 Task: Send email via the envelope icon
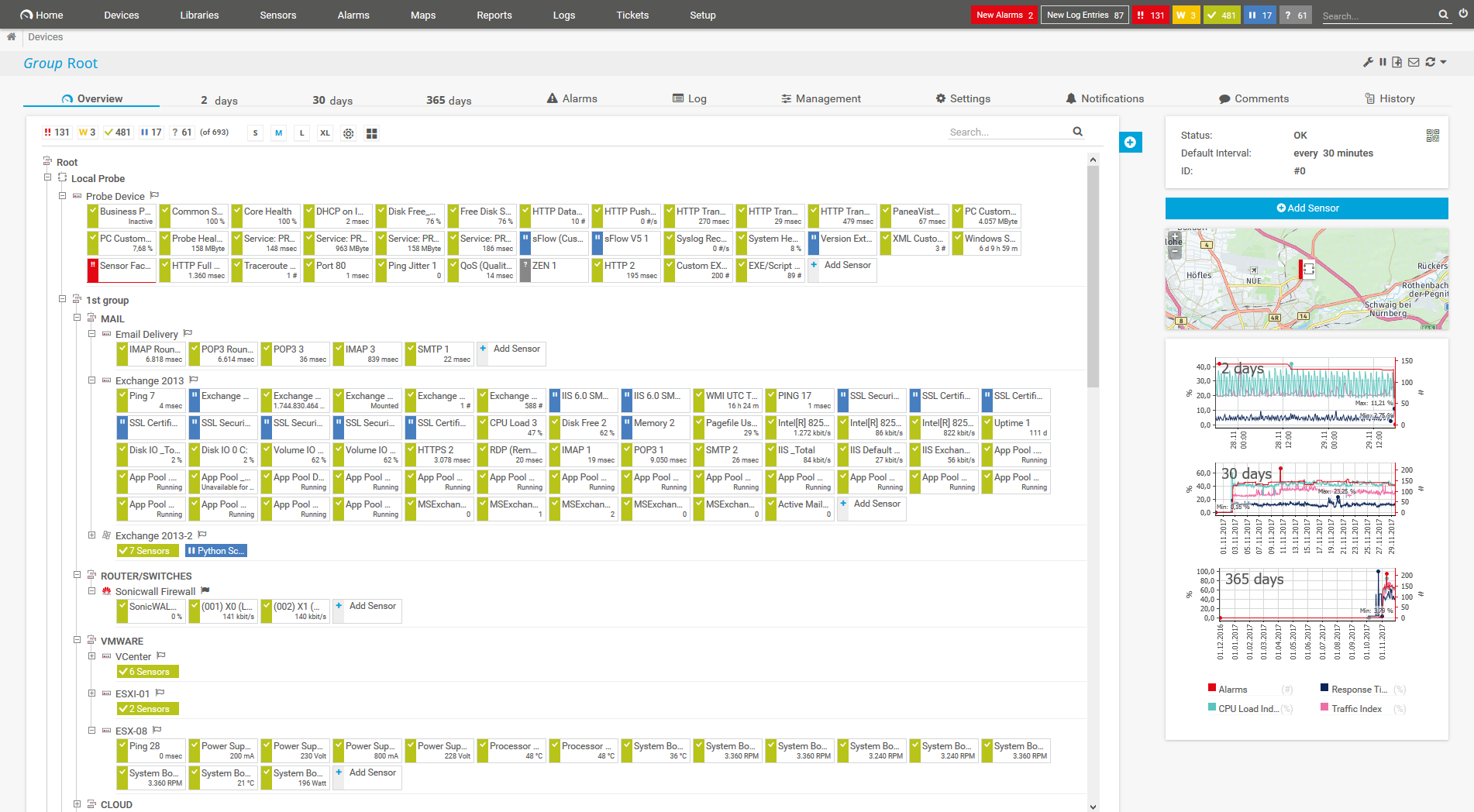click(1413, 62)
